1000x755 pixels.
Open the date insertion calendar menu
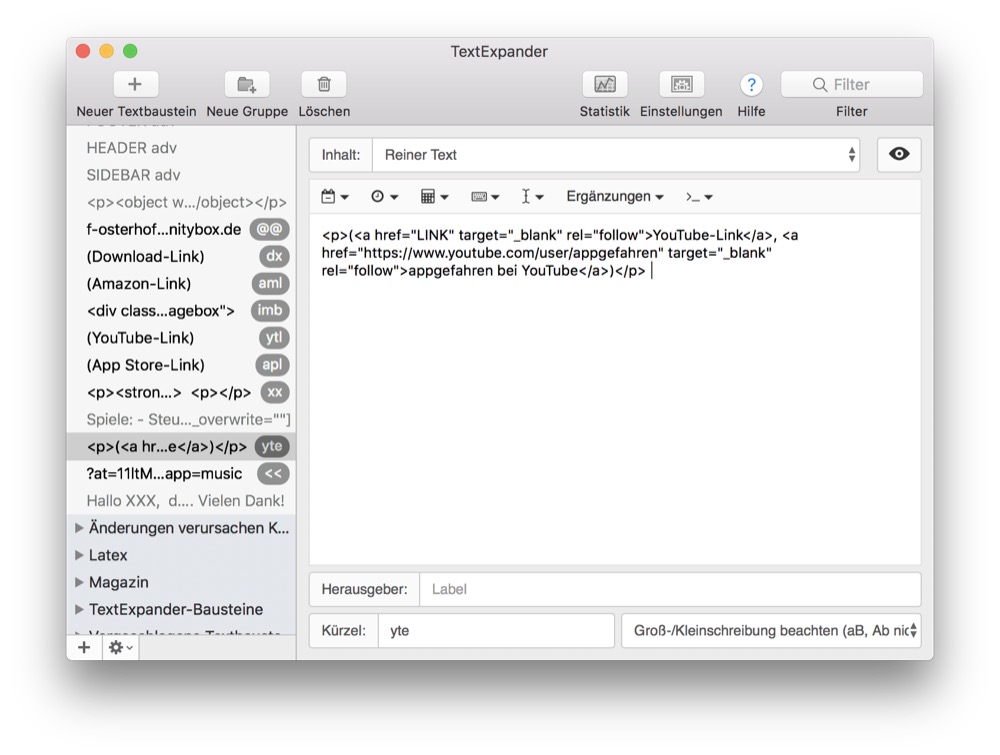[x=335, y=197]
